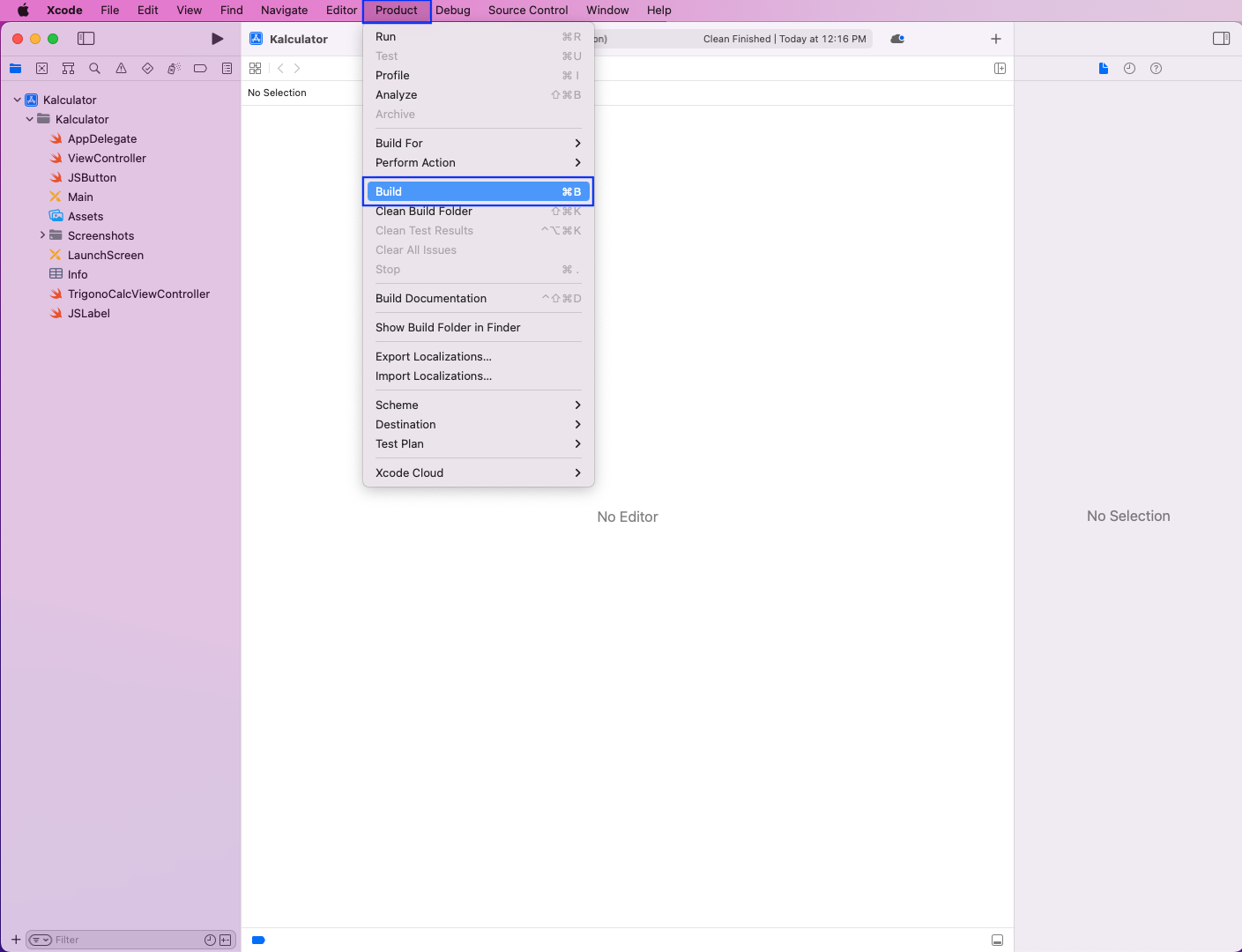
Task: Click the plus Library button
Action: [995, 39]
